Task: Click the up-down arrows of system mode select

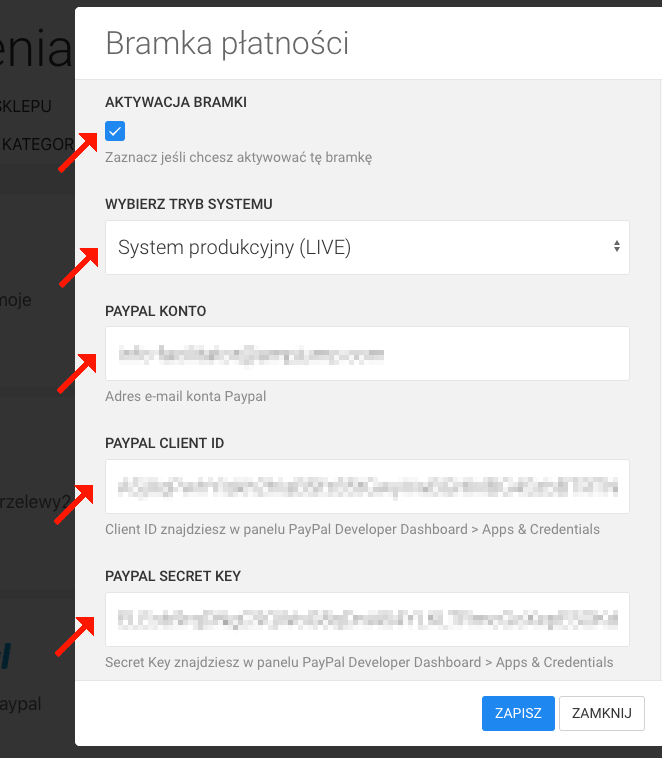Action: coord(617,246)
